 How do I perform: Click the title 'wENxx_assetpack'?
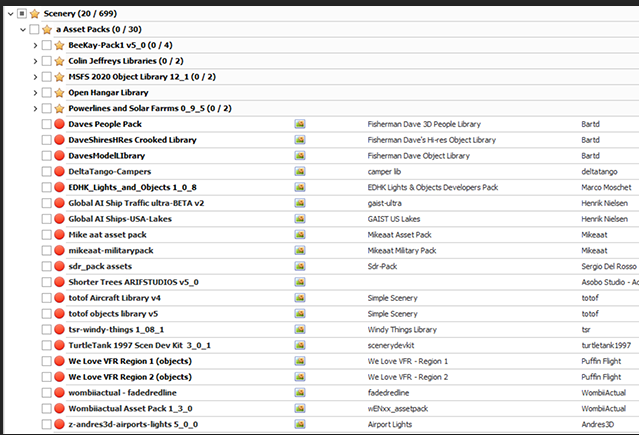398,409
